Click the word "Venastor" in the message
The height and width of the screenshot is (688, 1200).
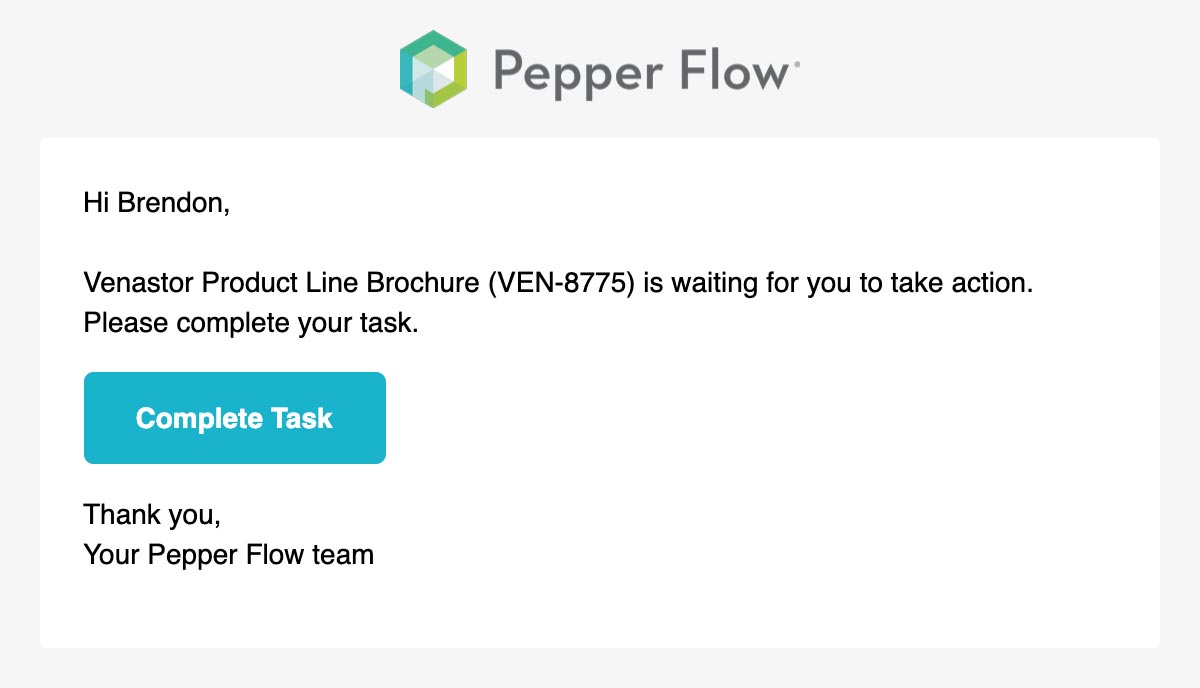pos(139,283)
